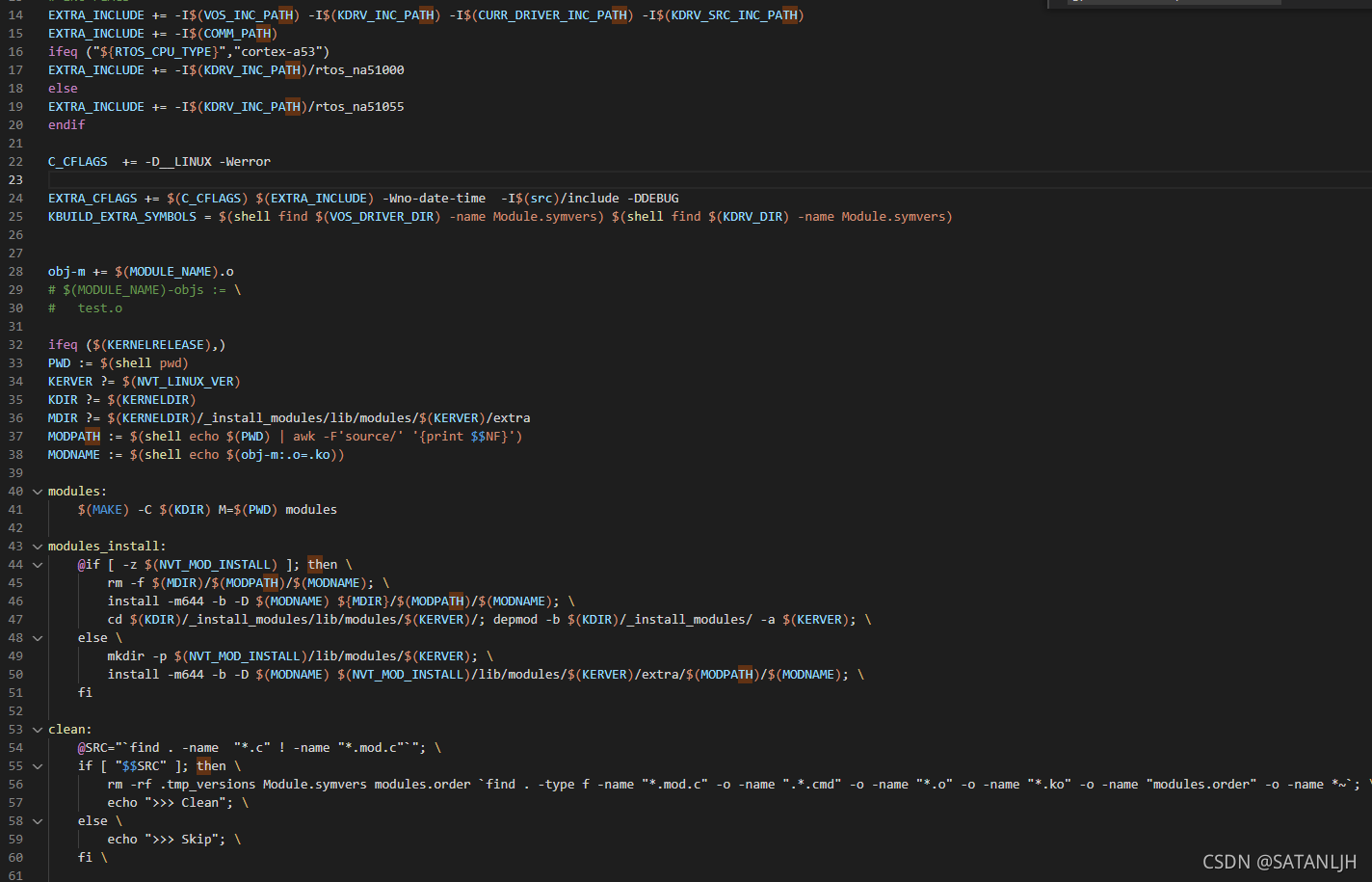The width and height of the screenshot is (1372, 882).
Task: Click 'MODPATH' at start of line 37
Action: [x=74, y=437]
